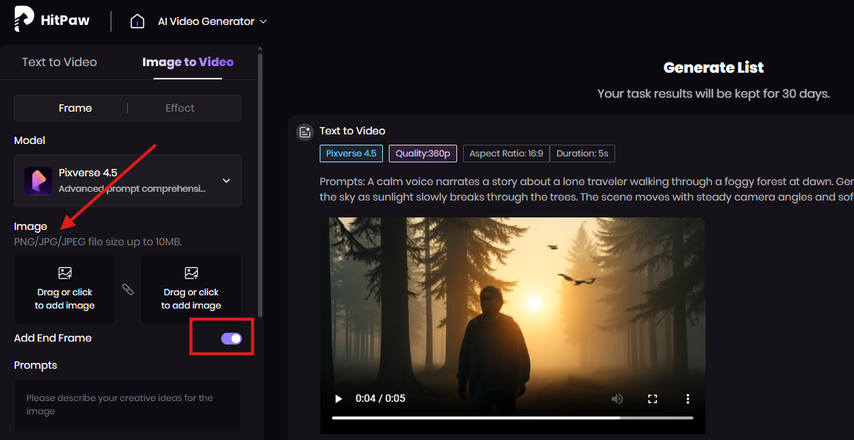Click the link icon between image boxes
This screenshot has height=440, width=854.
pos(127,289)
